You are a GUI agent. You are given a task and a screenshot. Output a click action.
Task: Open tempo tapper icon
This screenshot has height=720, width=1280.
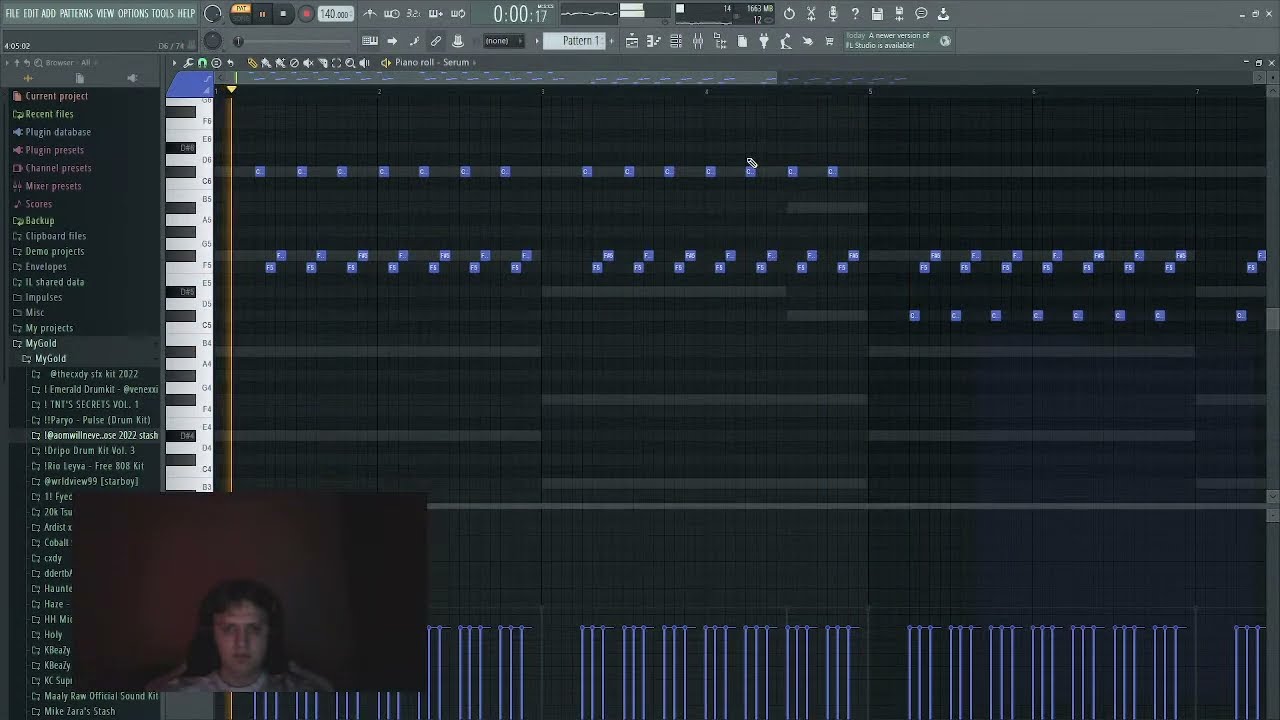point(786,41)
